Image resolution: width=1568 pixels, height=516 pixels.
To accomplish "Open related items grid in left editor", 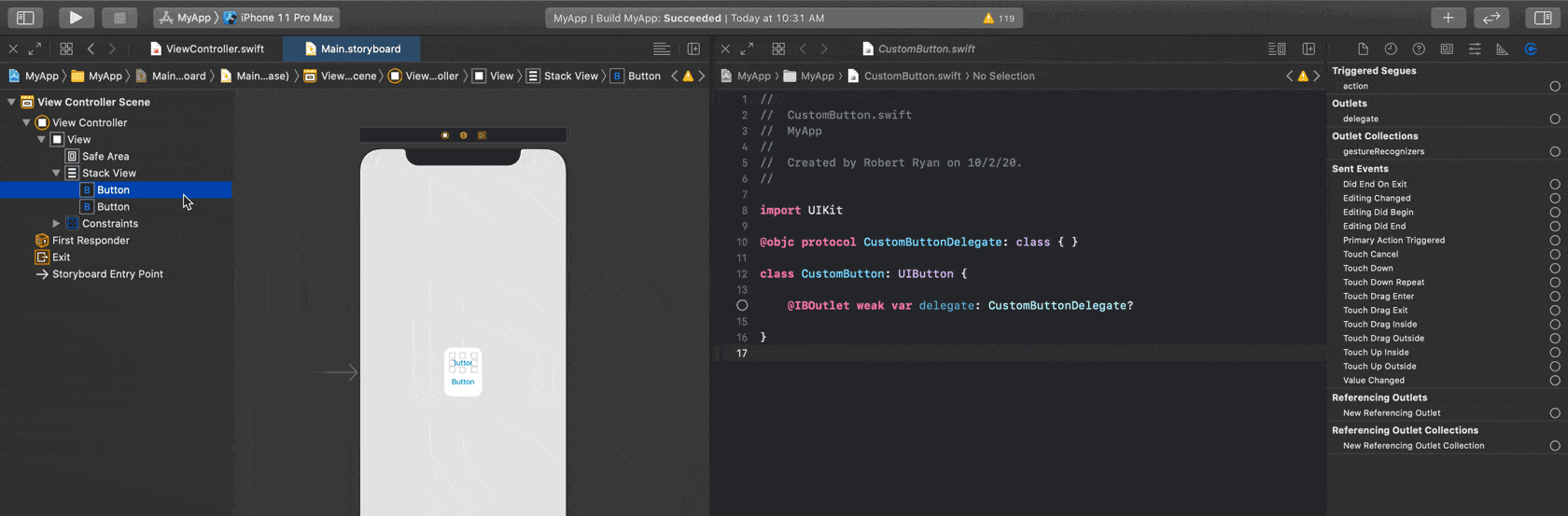I will coord(66,49).
